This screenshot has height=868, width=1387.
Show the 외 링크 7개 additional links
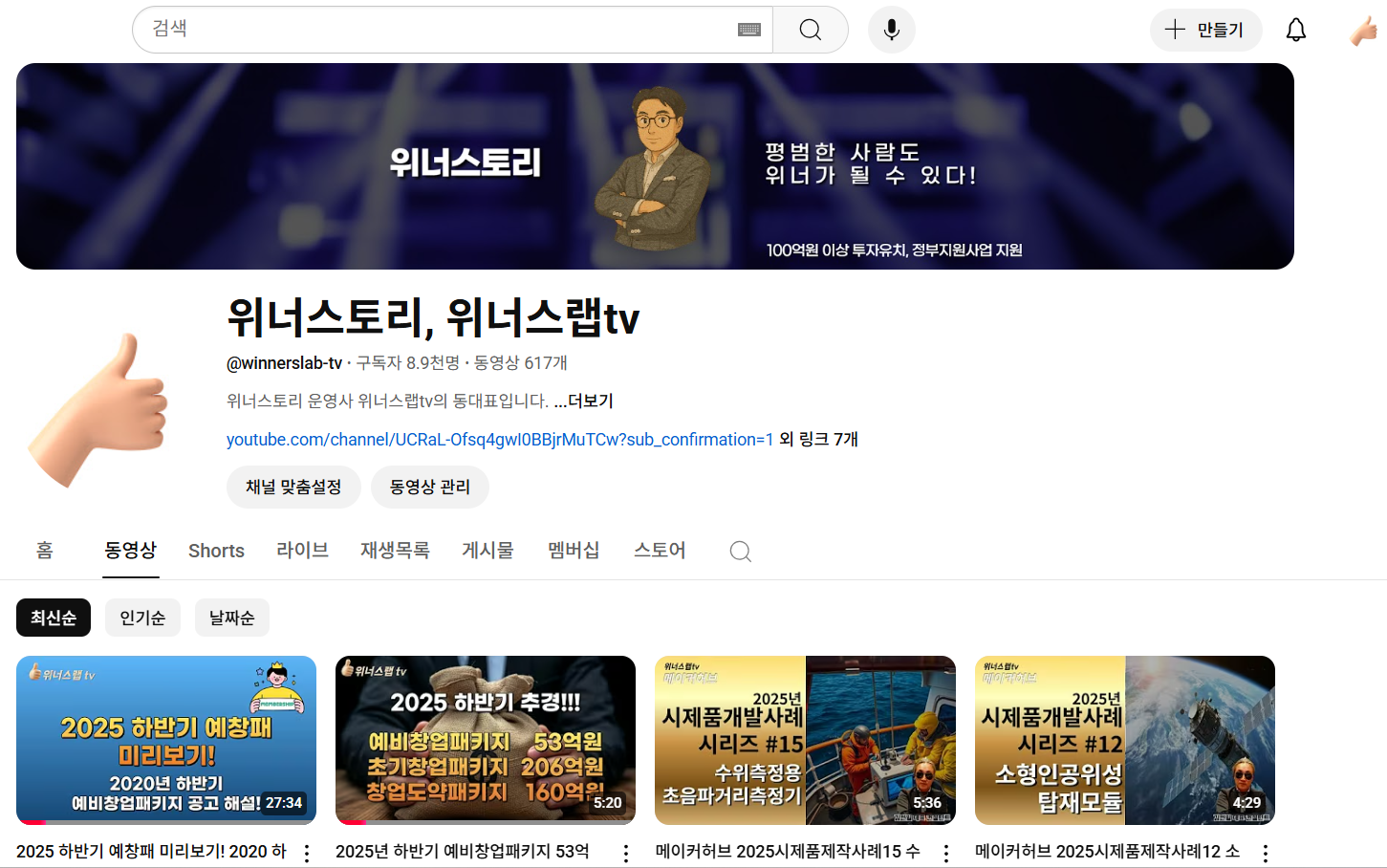coord(819,440)
